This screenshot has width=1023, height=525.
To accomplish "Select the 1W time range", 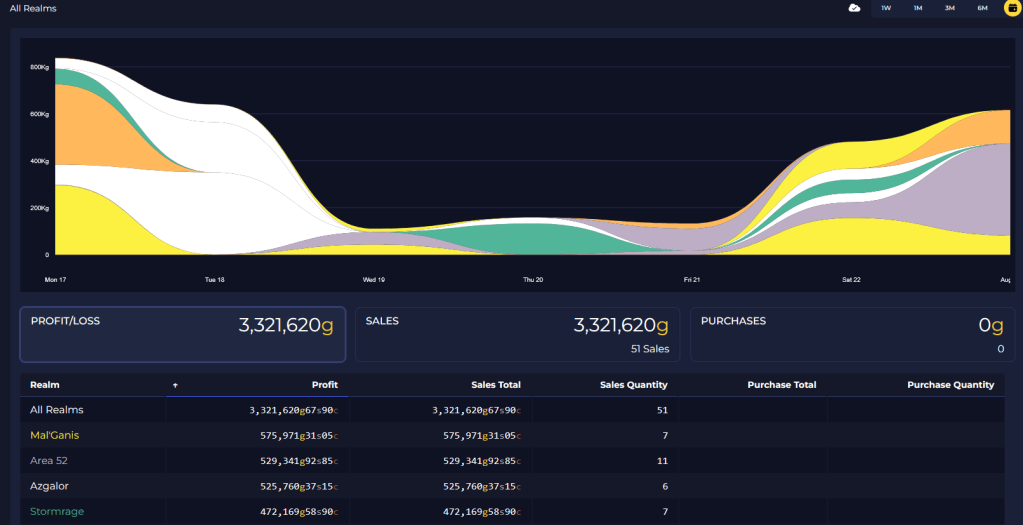I will pos(886,8).
